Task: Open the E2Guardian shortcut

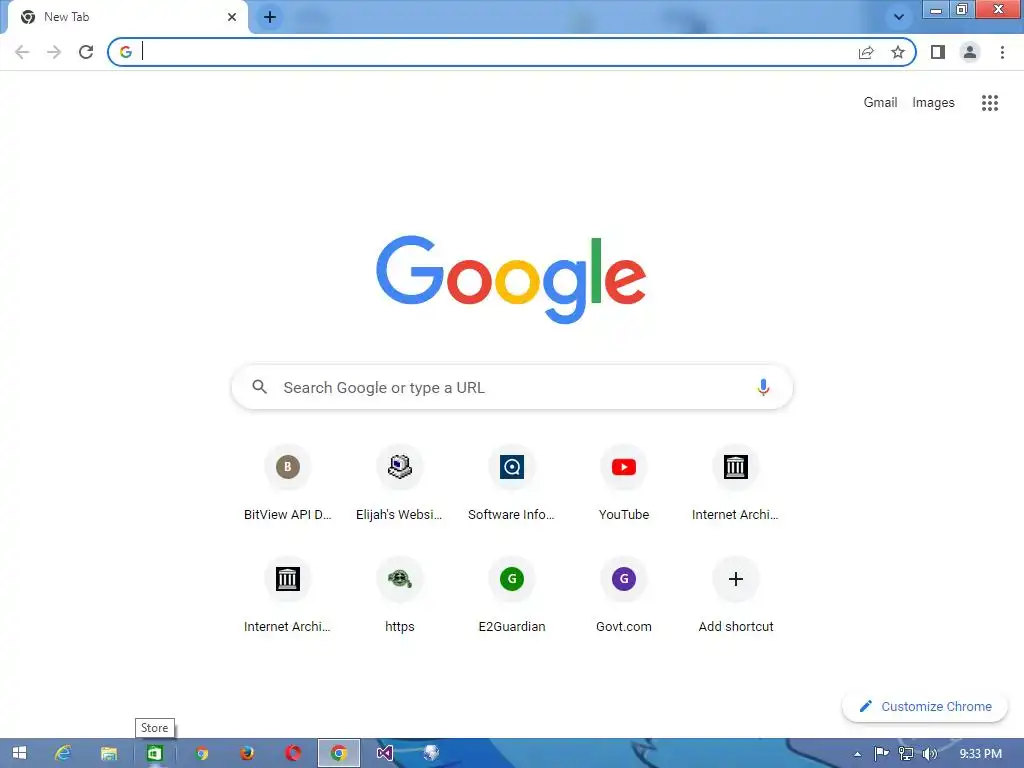Action: tap(511, 596)
